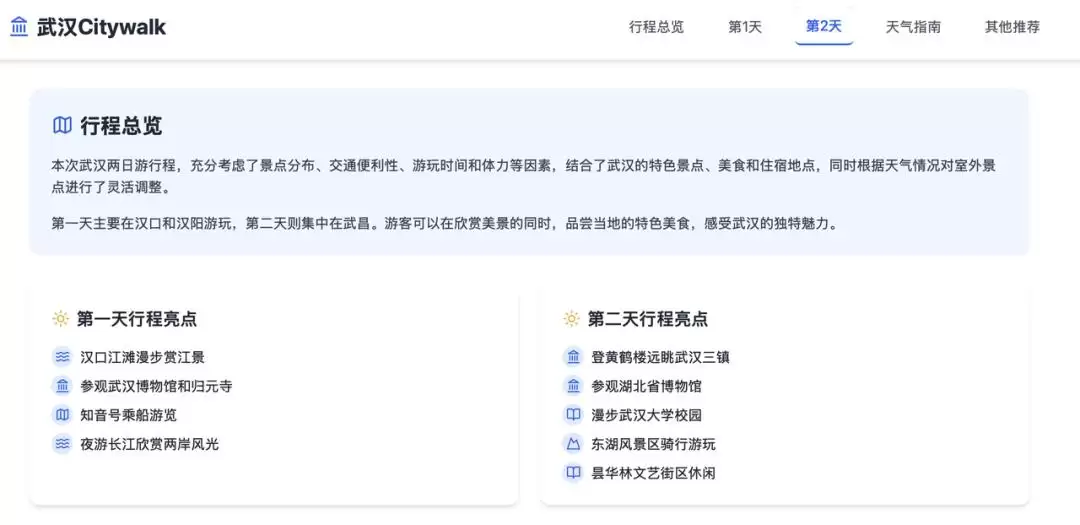Open the 其他推荐 tab

pyautogui.click(x=1012, y=28)
